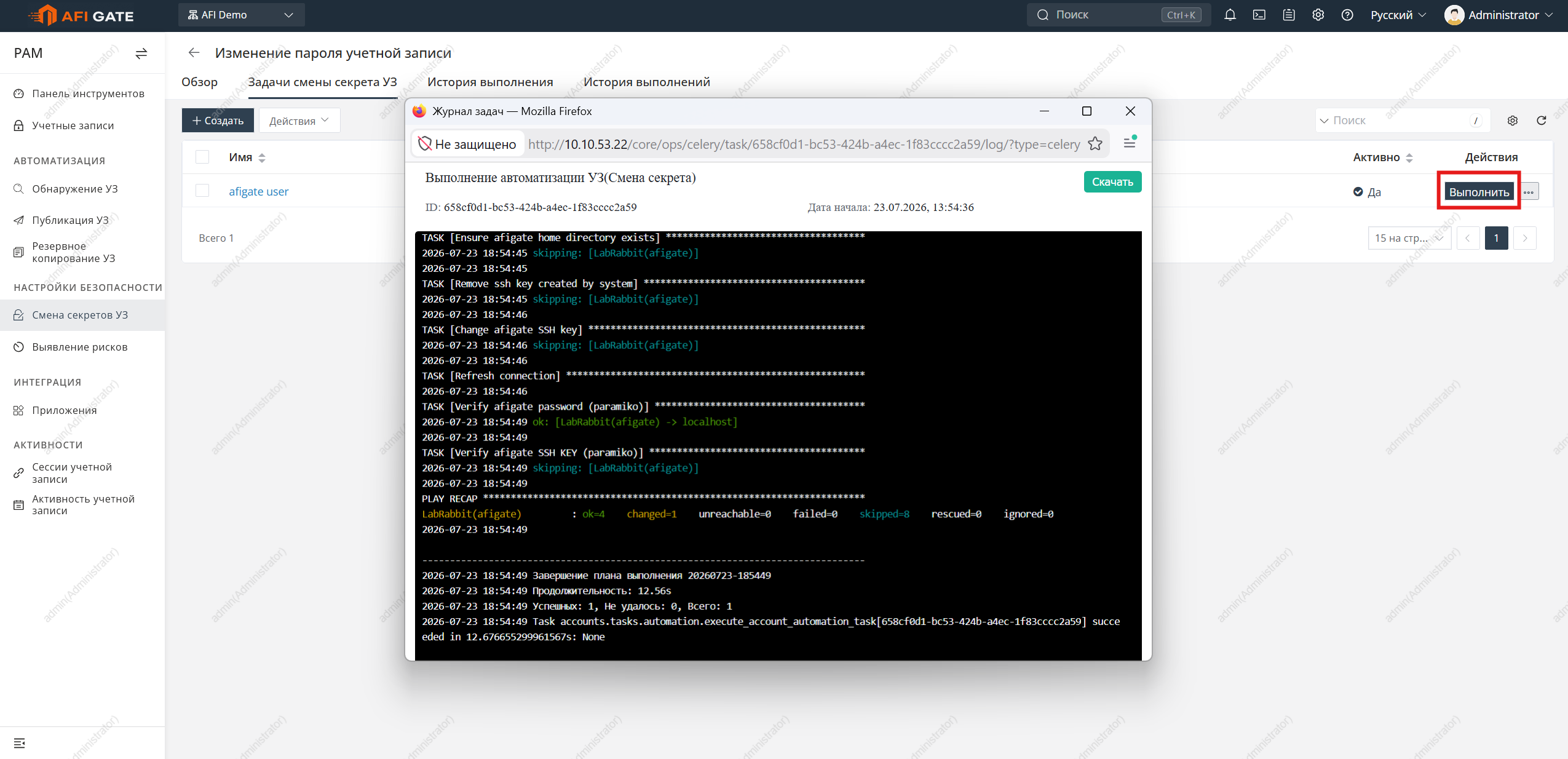
Task: Open the Русский language dropdown
Action: click(x=1398, y=15)
